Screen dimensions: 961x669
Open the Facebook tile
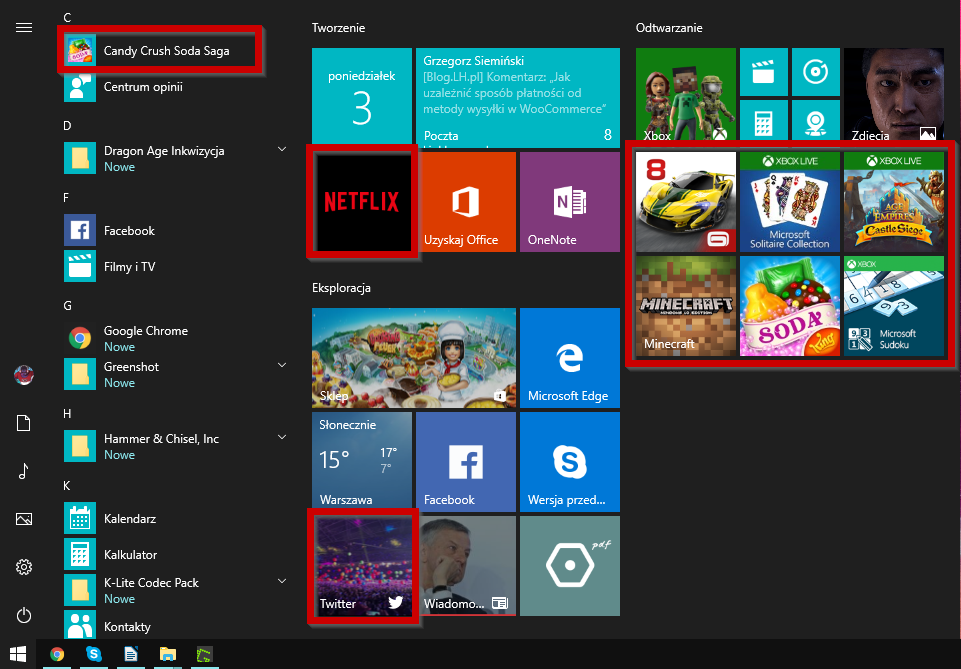coord(466,462)
